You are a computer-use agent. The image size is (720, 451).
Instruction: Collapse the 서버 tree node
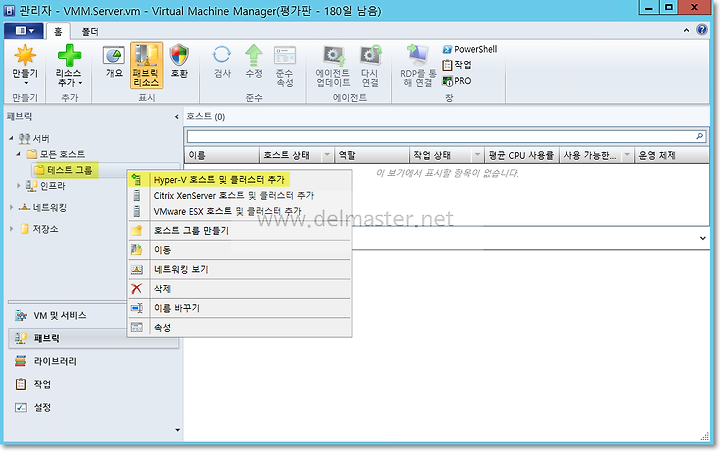(x=11, y=138)
